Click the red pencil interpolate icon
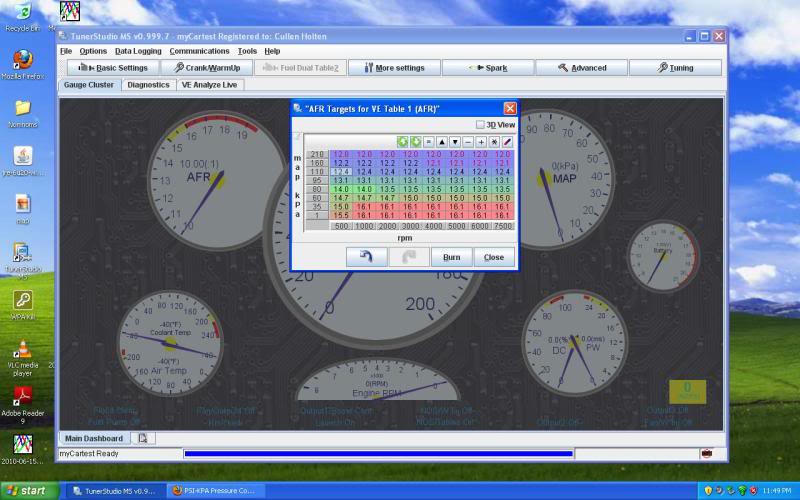800x500 pixels. [x=507, y=142]
